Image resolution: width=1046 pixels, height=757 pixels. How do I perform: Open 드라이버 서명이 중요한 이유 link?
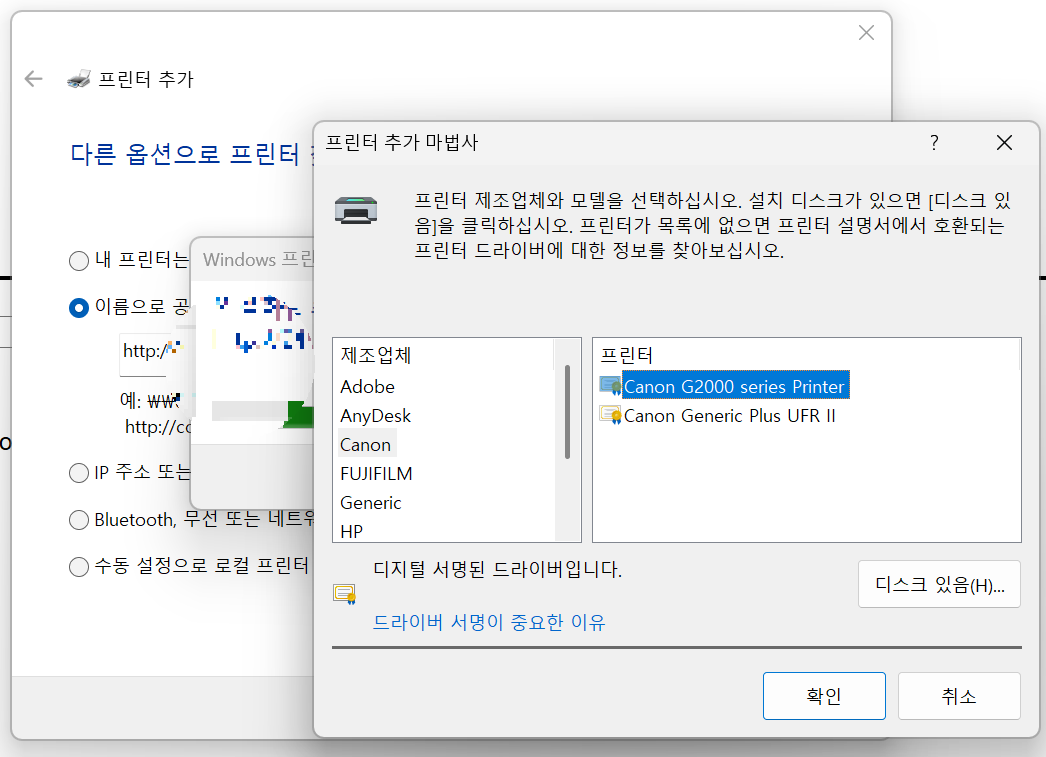click(489, 622)
